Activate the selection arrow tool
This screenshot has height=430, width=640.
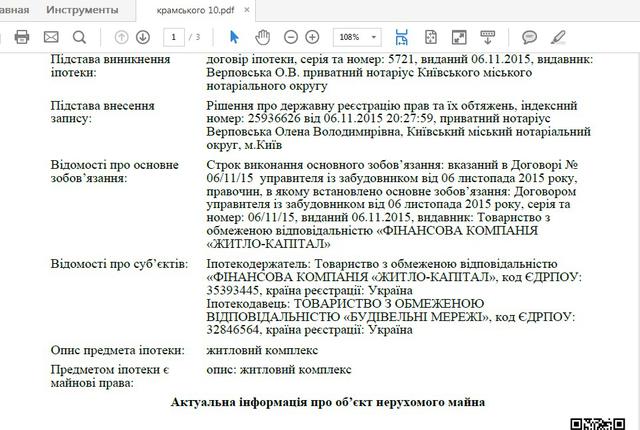234,37
